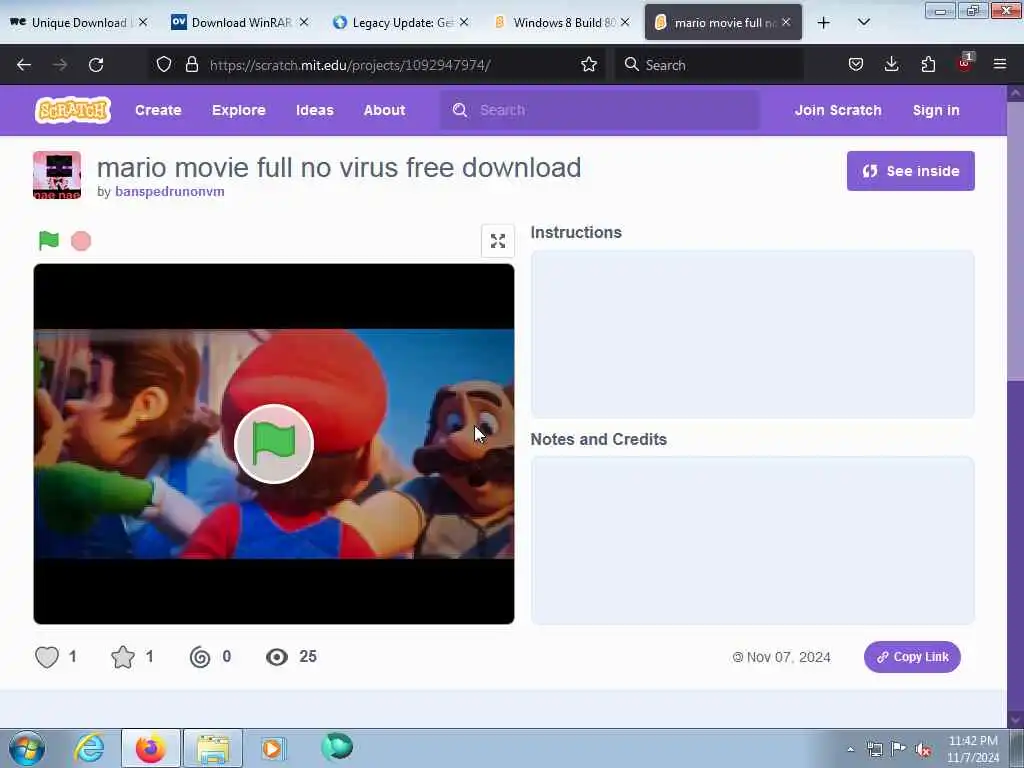Viewport: 1024px width, 768px height.
Task: Click the red stop button above the stage
Action: click(81, 241)
